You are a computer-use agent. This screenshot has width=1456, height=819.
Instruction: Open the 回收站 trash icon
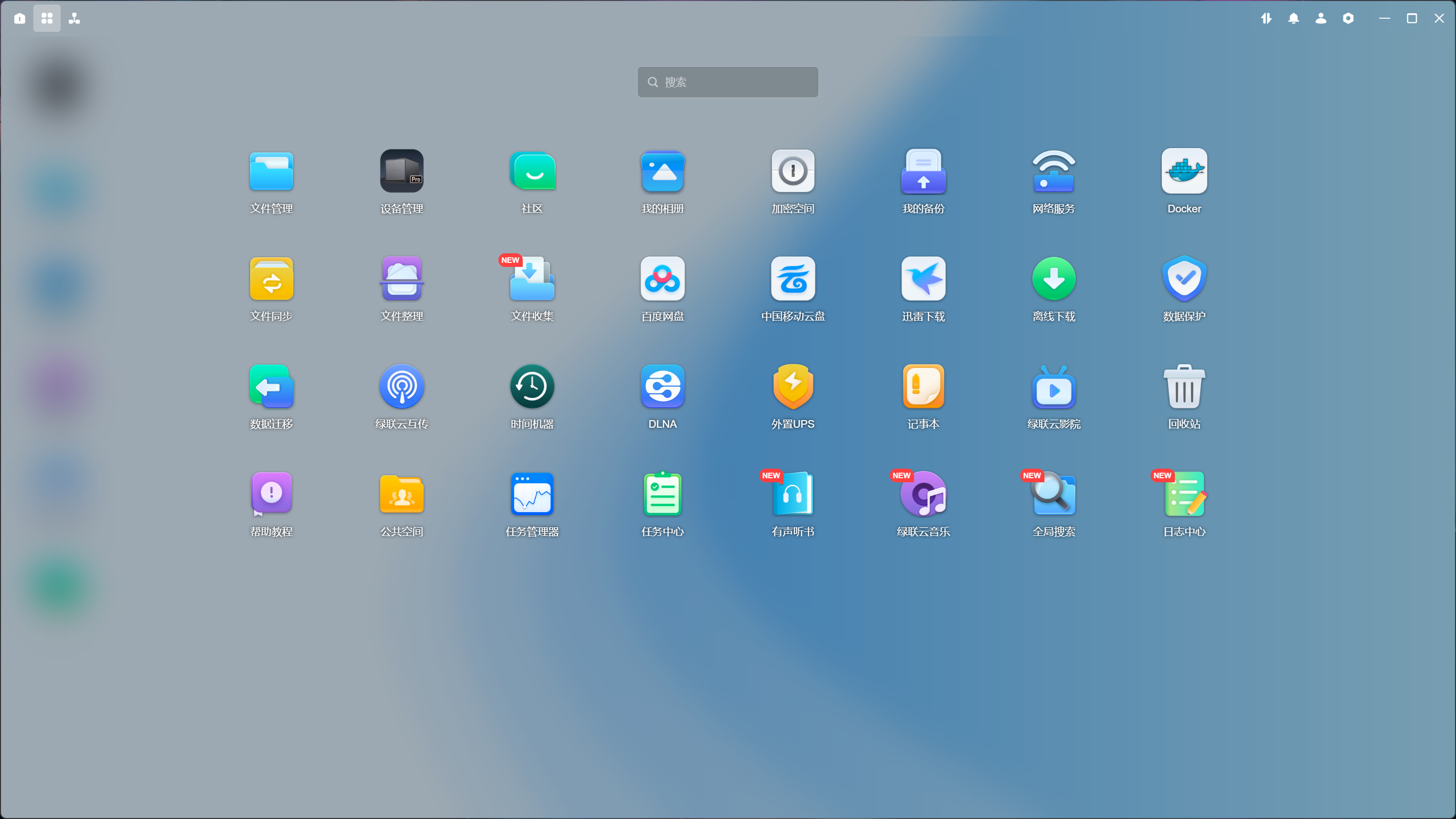[x=1184, y=387]
